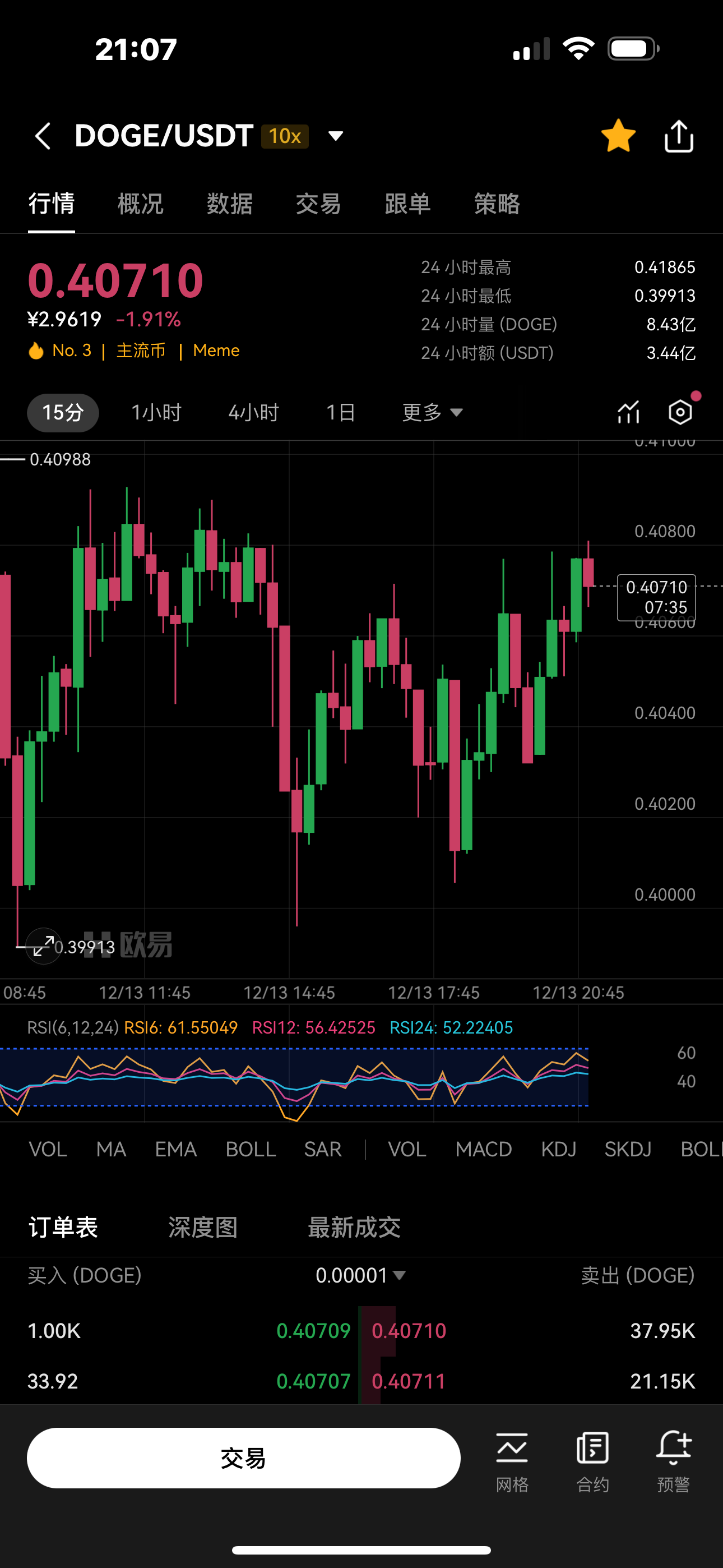Open the 主流币 category link
Screen dimensions: 723x1568
tap(141, 351)
